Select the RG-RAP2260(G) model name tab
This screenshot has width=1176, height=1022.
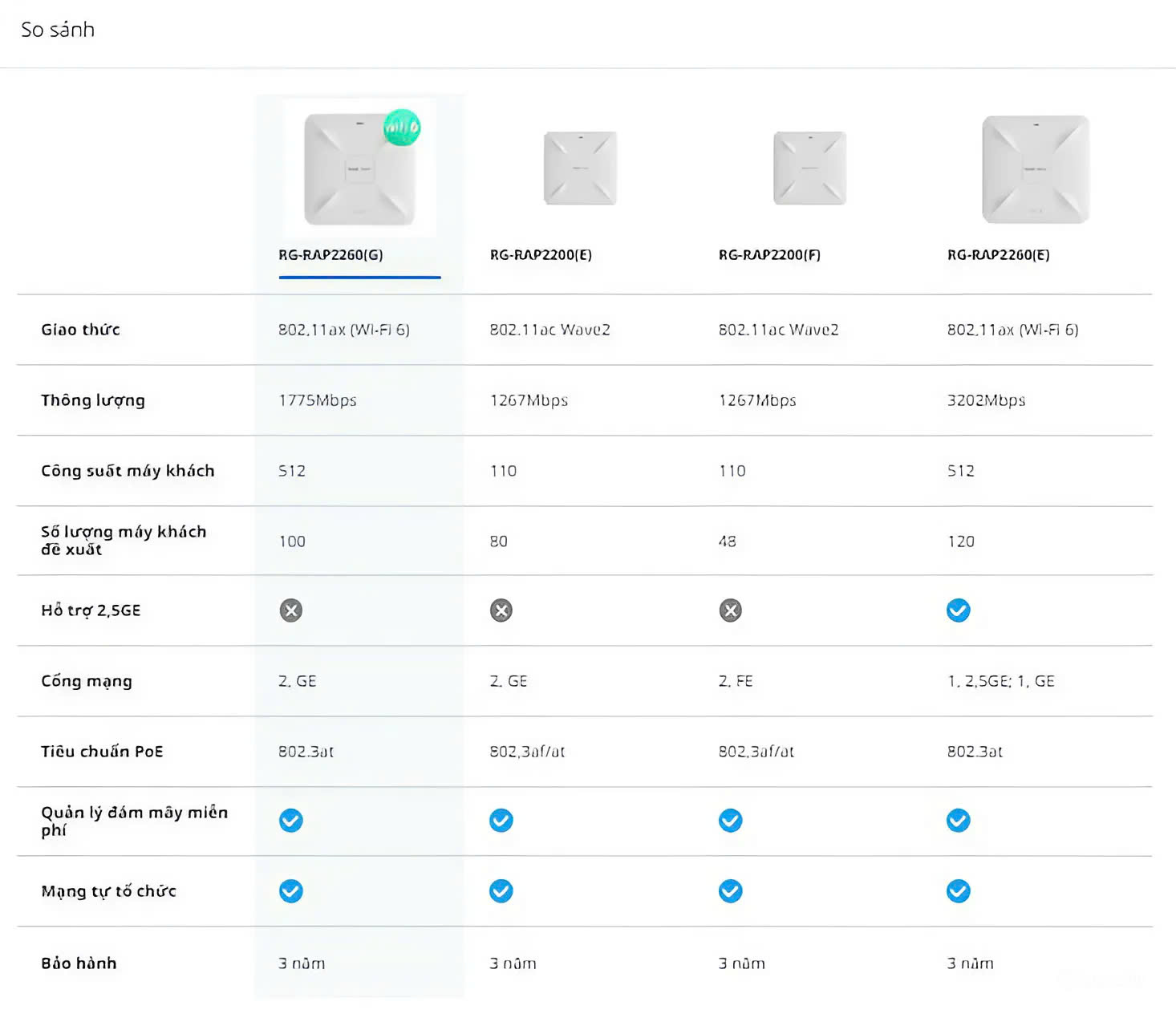(x=330, y=255)
